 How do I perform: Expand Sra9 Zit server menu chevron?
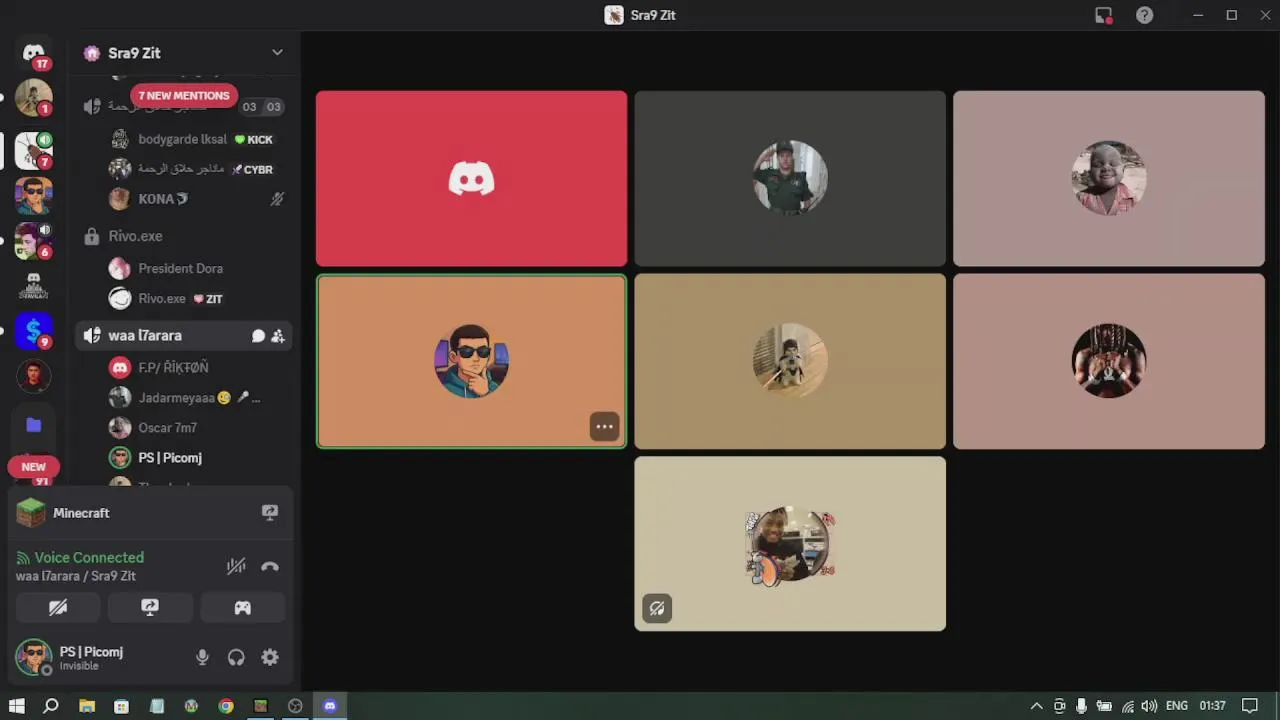coord(277,53)
